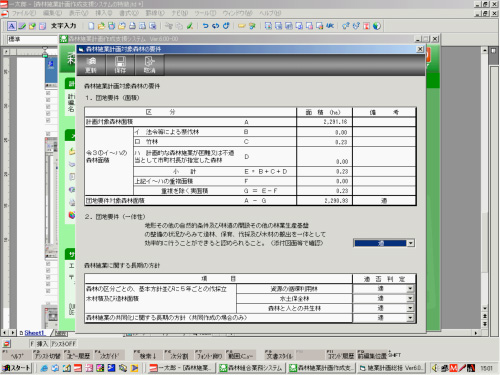The width and height of the screenshot is (500, 375).
Task: Click the 挿入 indicator in the status bar
Action: pyautogui.click(x=42, y=344)
